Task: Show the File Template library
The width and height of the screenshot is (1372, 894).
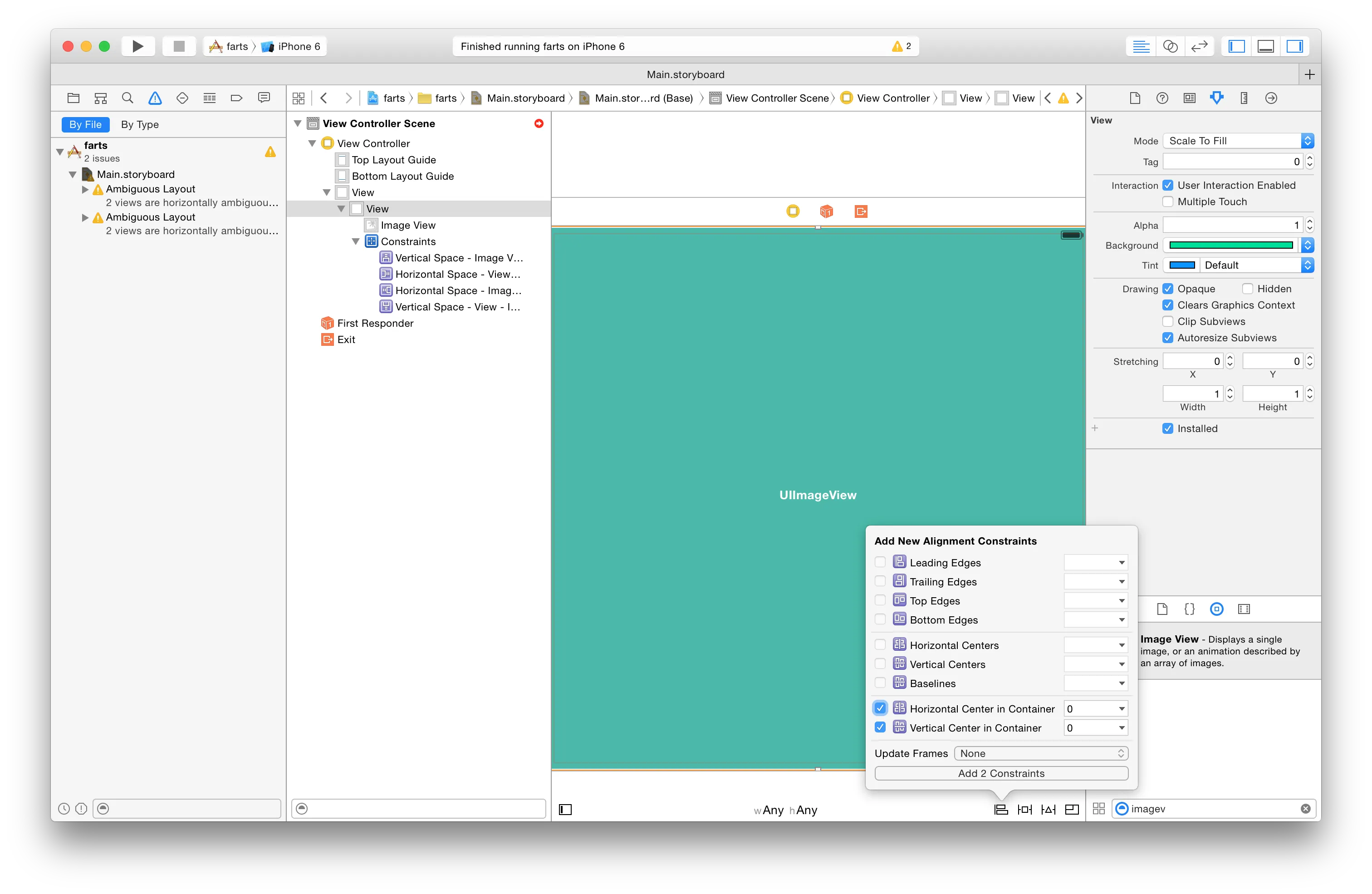Action: [1162, 609]
